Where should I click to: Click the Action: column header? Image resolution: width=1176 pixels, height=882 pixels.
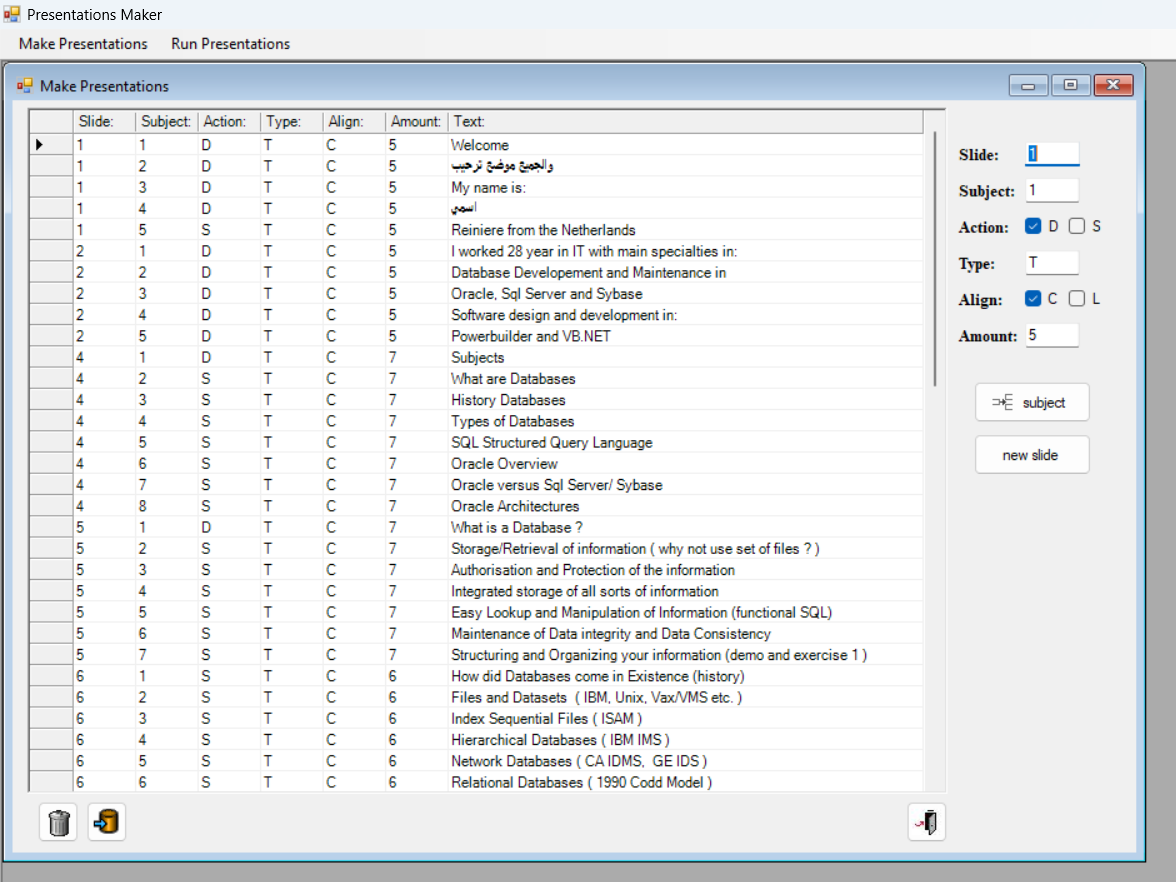pos(229,122)
